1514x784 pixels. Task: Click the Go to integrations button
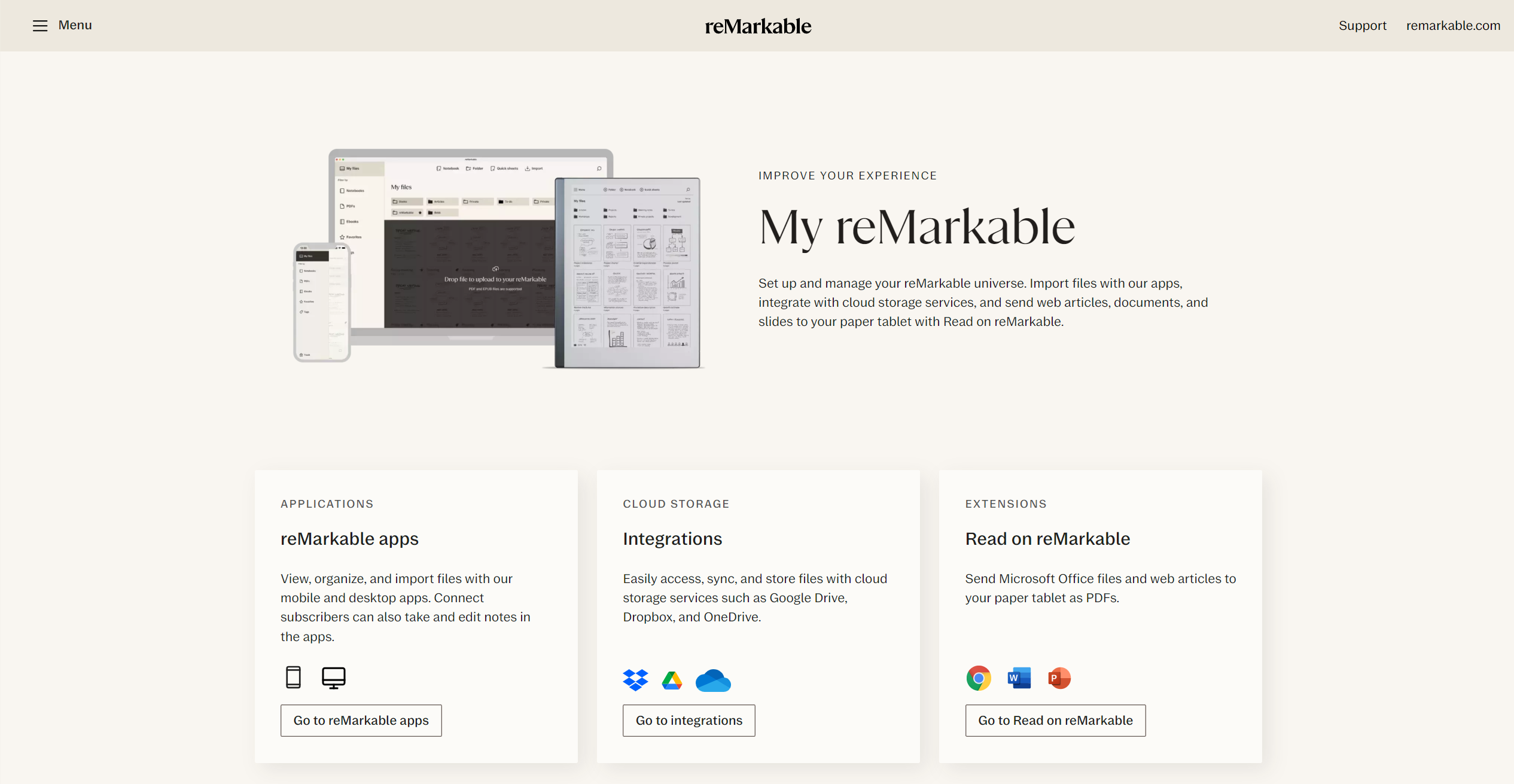(x=689, y=720)
